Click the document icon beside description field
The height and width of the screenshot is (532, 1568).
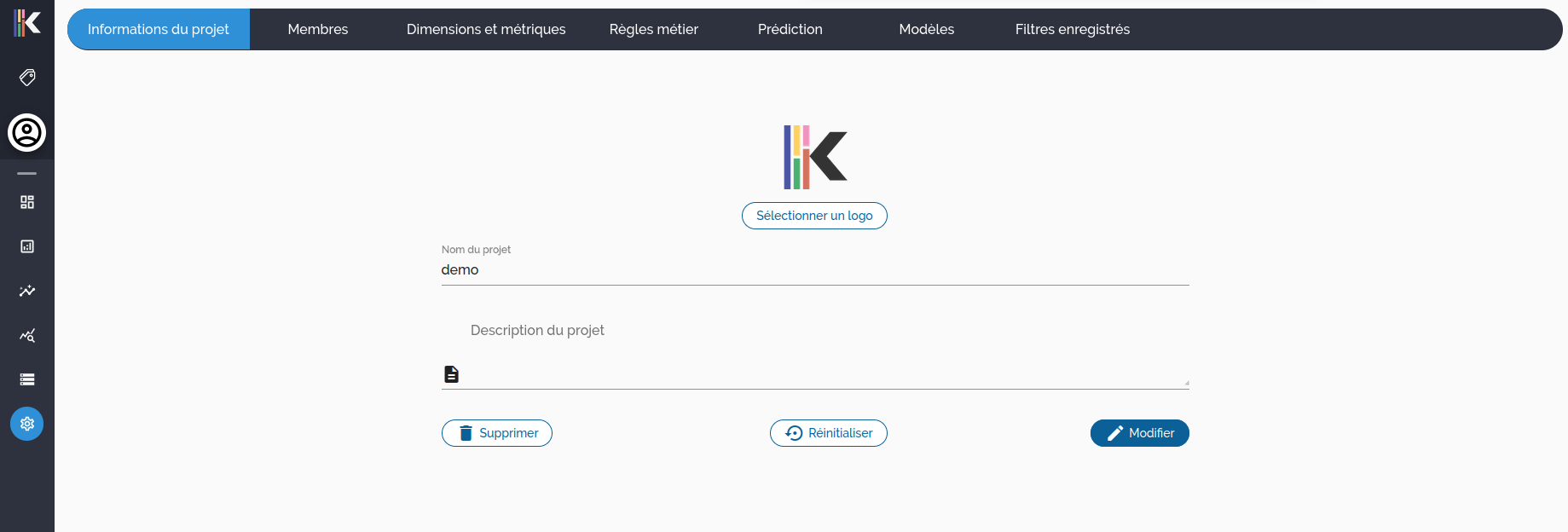pyautogui.click(x=452, y=374)
